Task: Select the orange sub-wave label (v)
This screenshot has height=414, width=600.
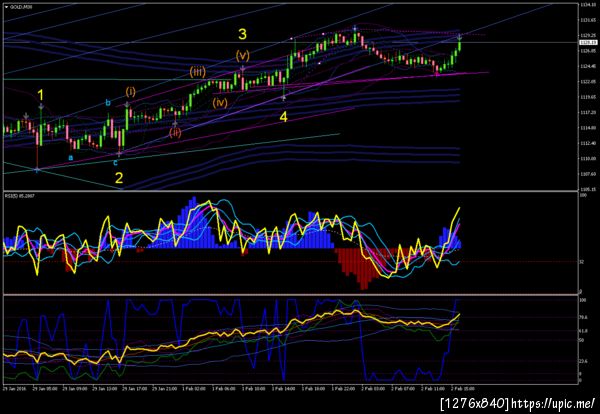Action: click(x=243, y=56)
